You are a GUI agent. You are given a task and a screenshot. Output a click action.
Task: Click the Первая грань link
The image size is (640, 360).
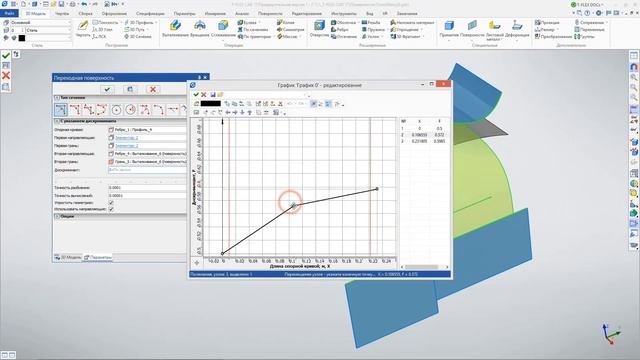pyautogui.click(x=126, y=146)
